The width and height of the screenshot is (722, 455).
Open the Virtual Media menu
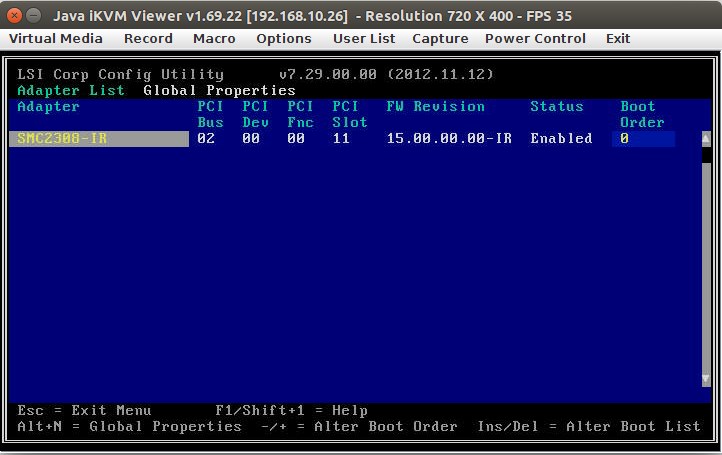[56, 39]
